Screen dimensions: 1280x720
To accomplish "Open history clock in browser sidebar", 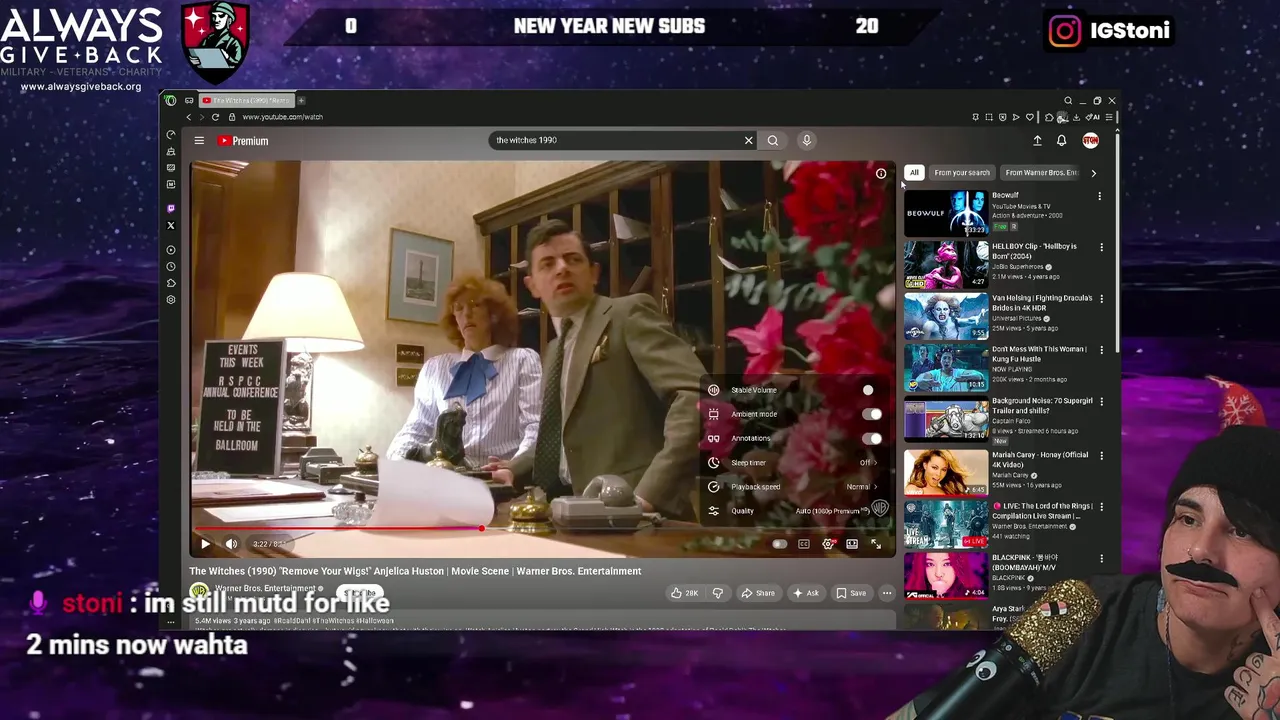I will 170,267.
